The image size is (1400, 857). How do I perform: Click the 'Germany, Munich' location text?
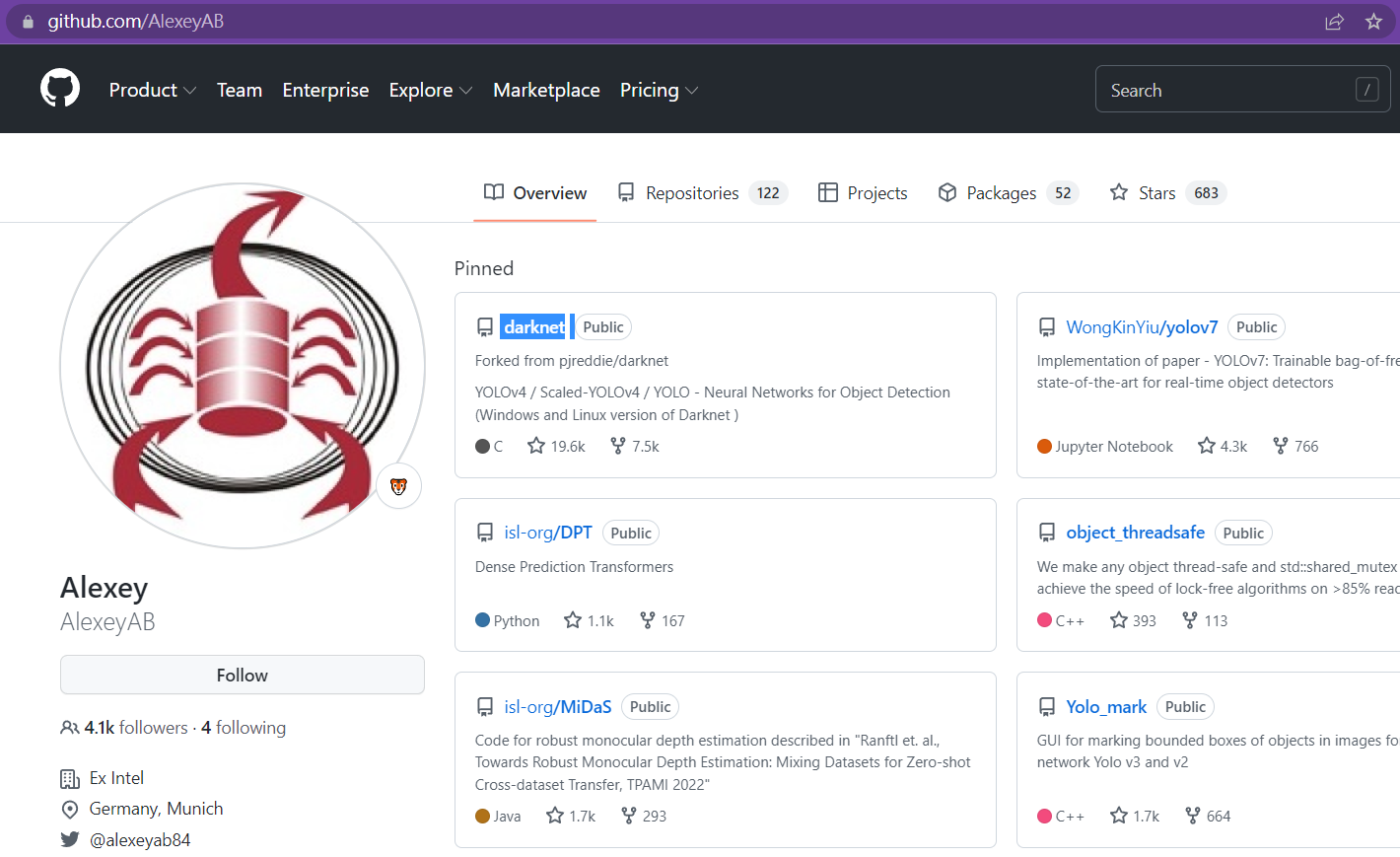[x=157, y=809]
